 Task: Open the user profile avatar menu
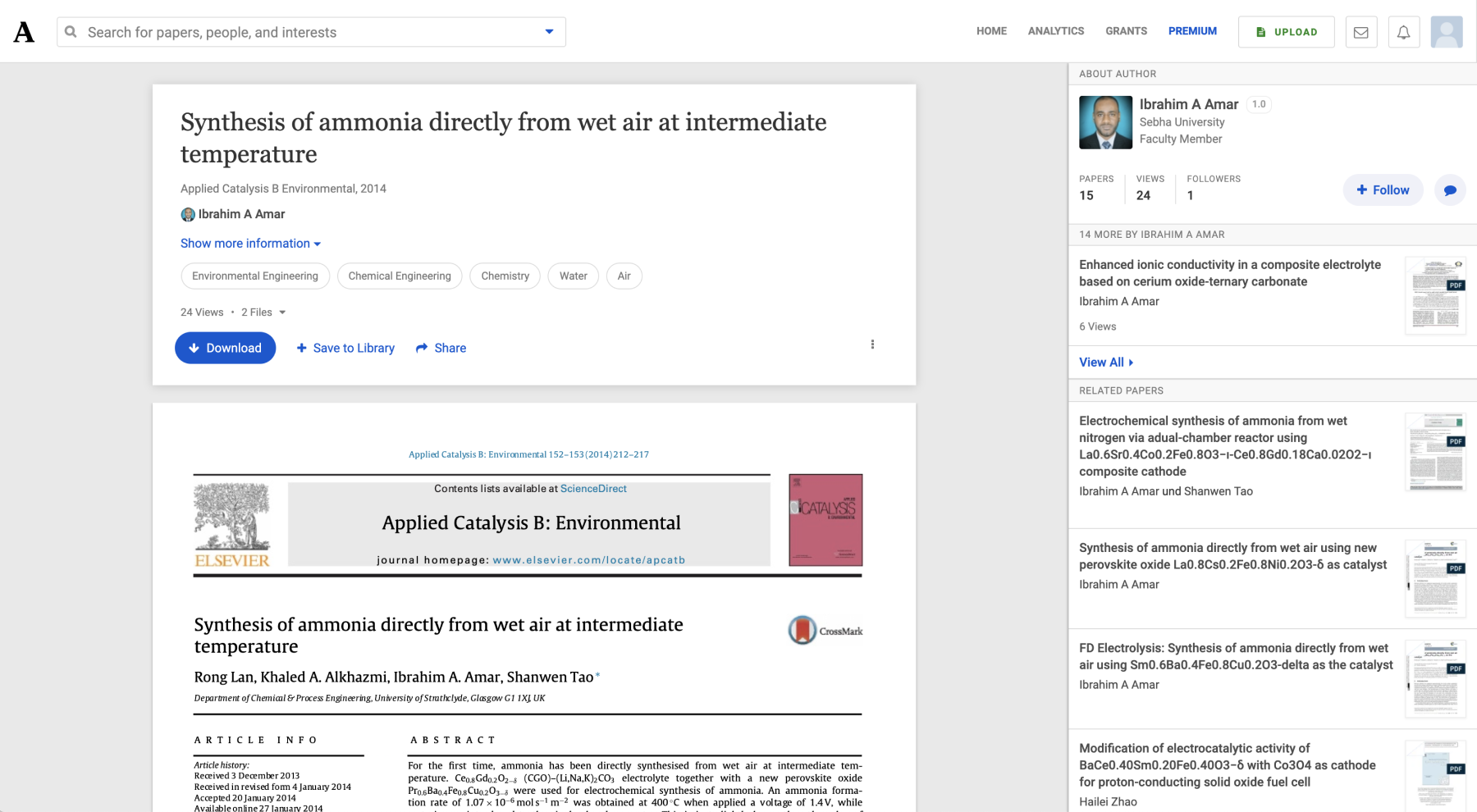tap(1446, 32)
